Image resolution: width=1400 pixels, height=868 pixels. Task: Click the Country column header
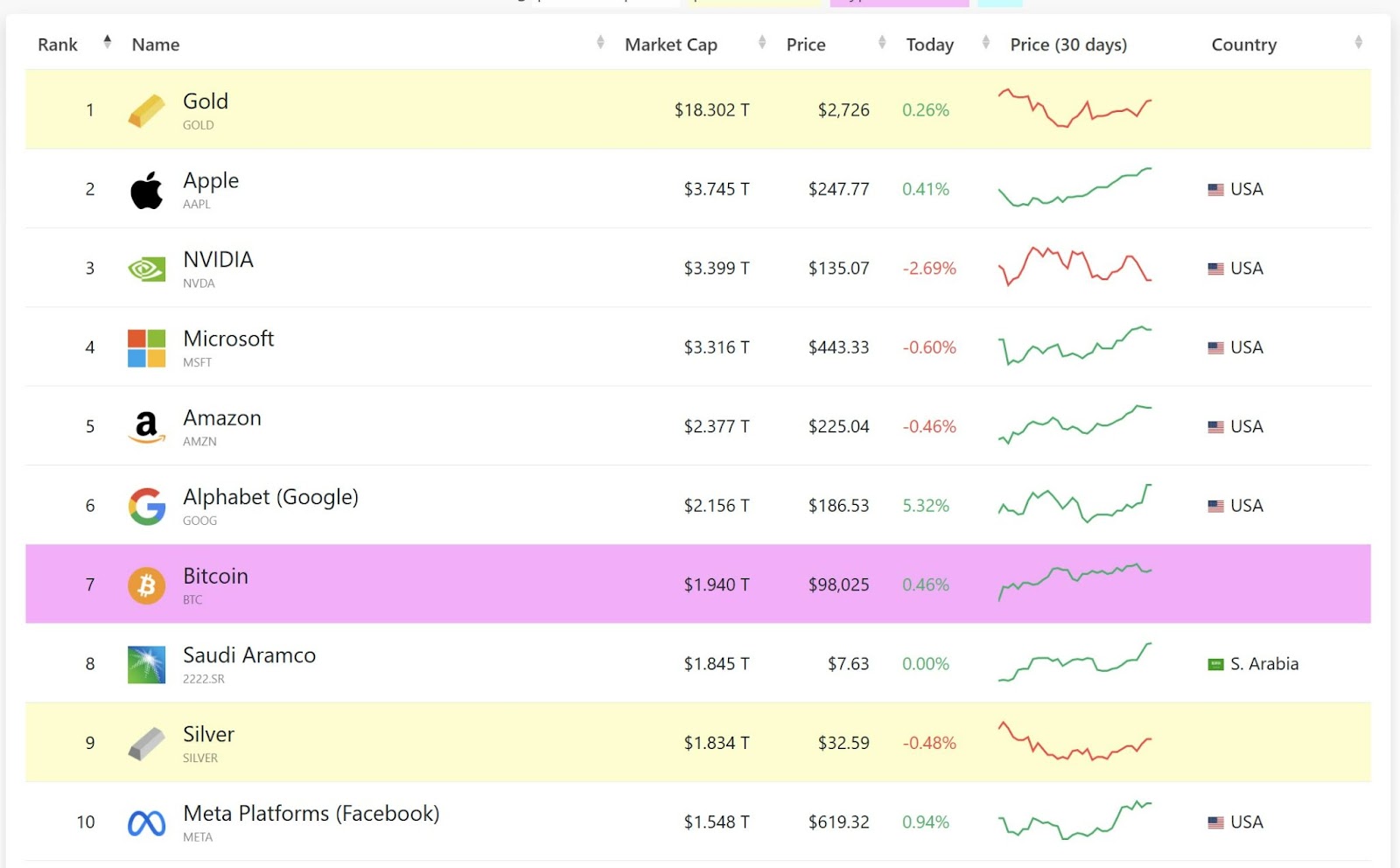coord(1244,45)
